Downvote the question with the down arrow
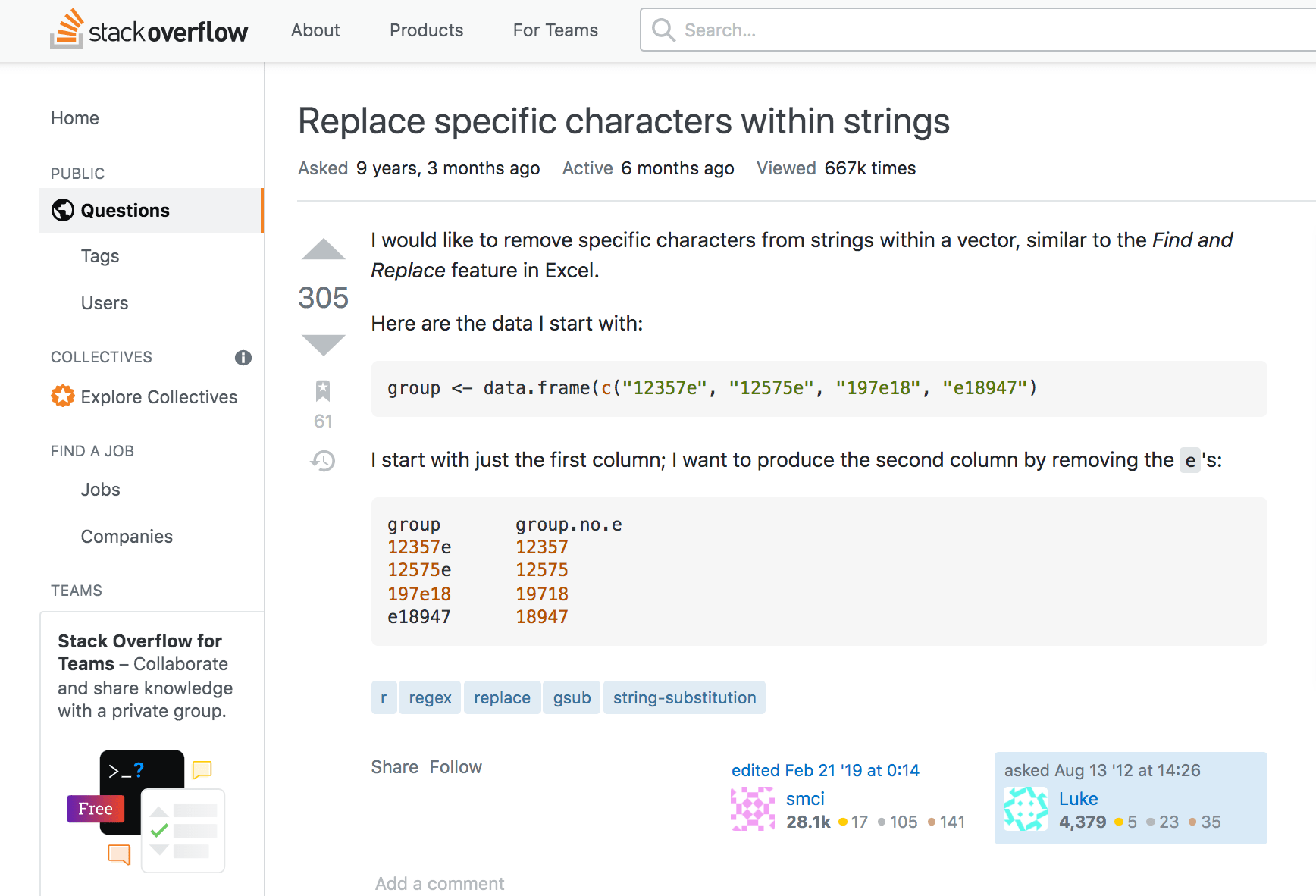The image size is (1316, 896). tap(323, 345)
